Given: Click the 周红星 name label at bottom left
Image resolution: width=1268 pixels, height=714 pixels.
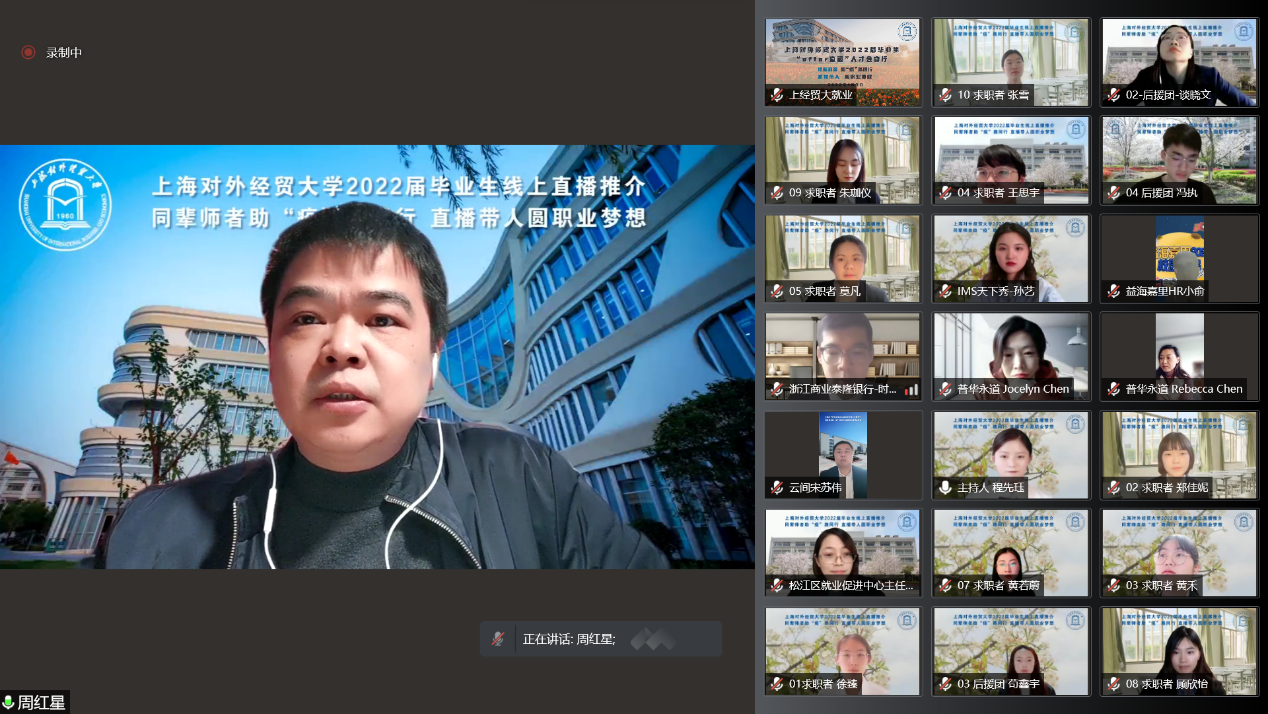Looking at the screenshot, I should pyautogui.click(x=41, y=703).
